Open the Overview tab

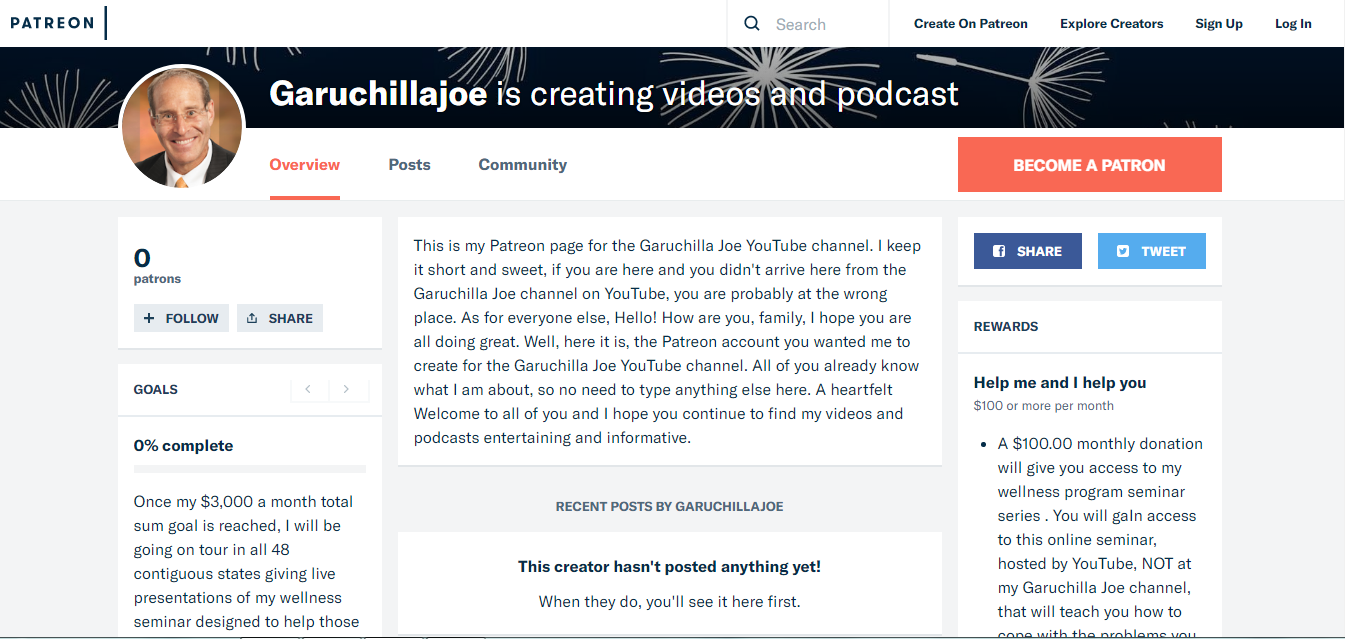point(305,165)
